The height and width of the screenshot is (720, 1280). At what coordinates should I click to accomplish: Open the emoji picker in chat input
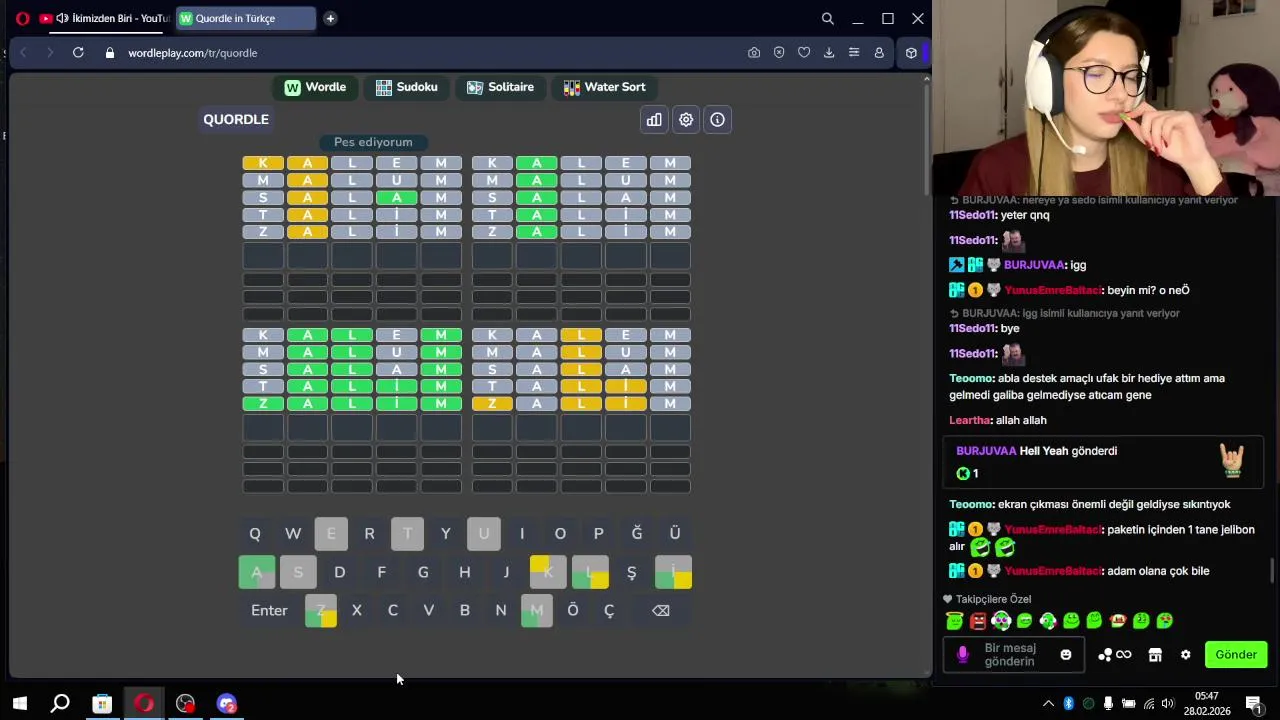1066,655
